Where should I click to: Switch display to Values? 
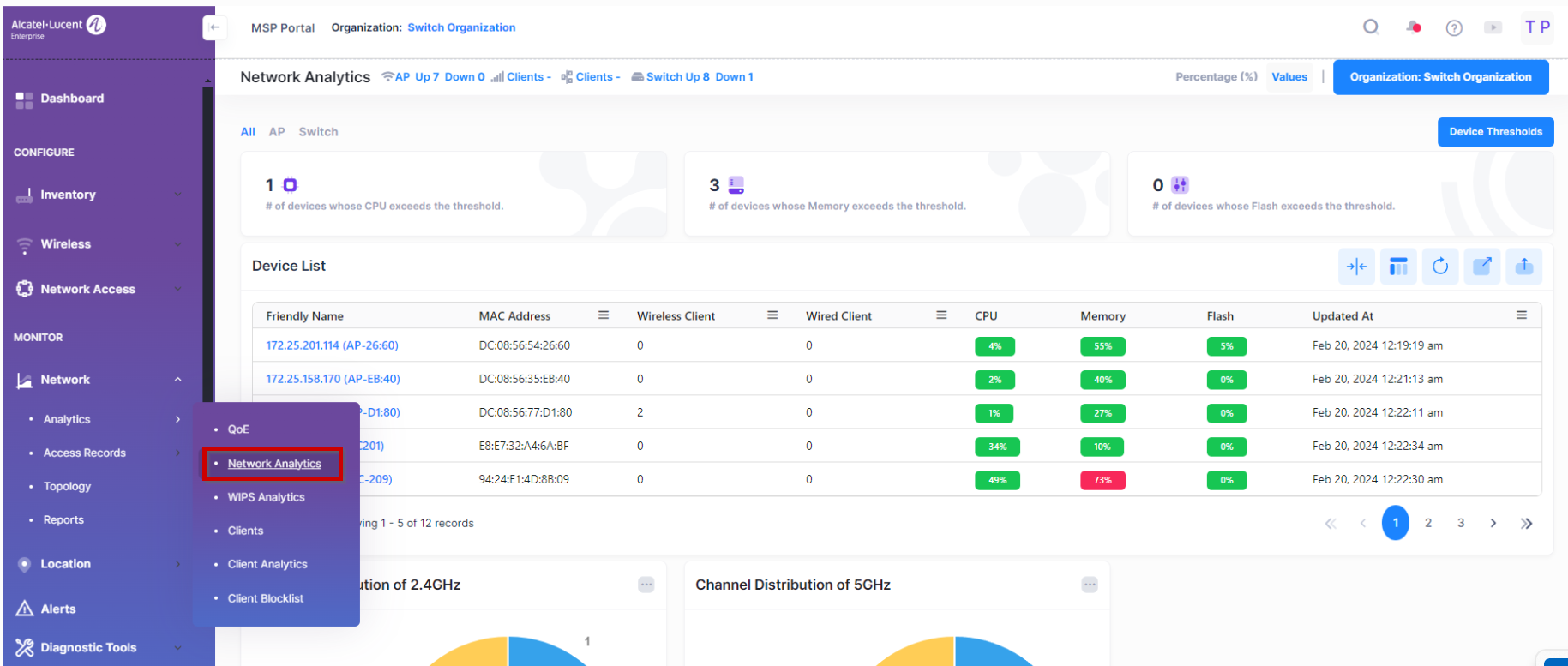[1289, 77]
